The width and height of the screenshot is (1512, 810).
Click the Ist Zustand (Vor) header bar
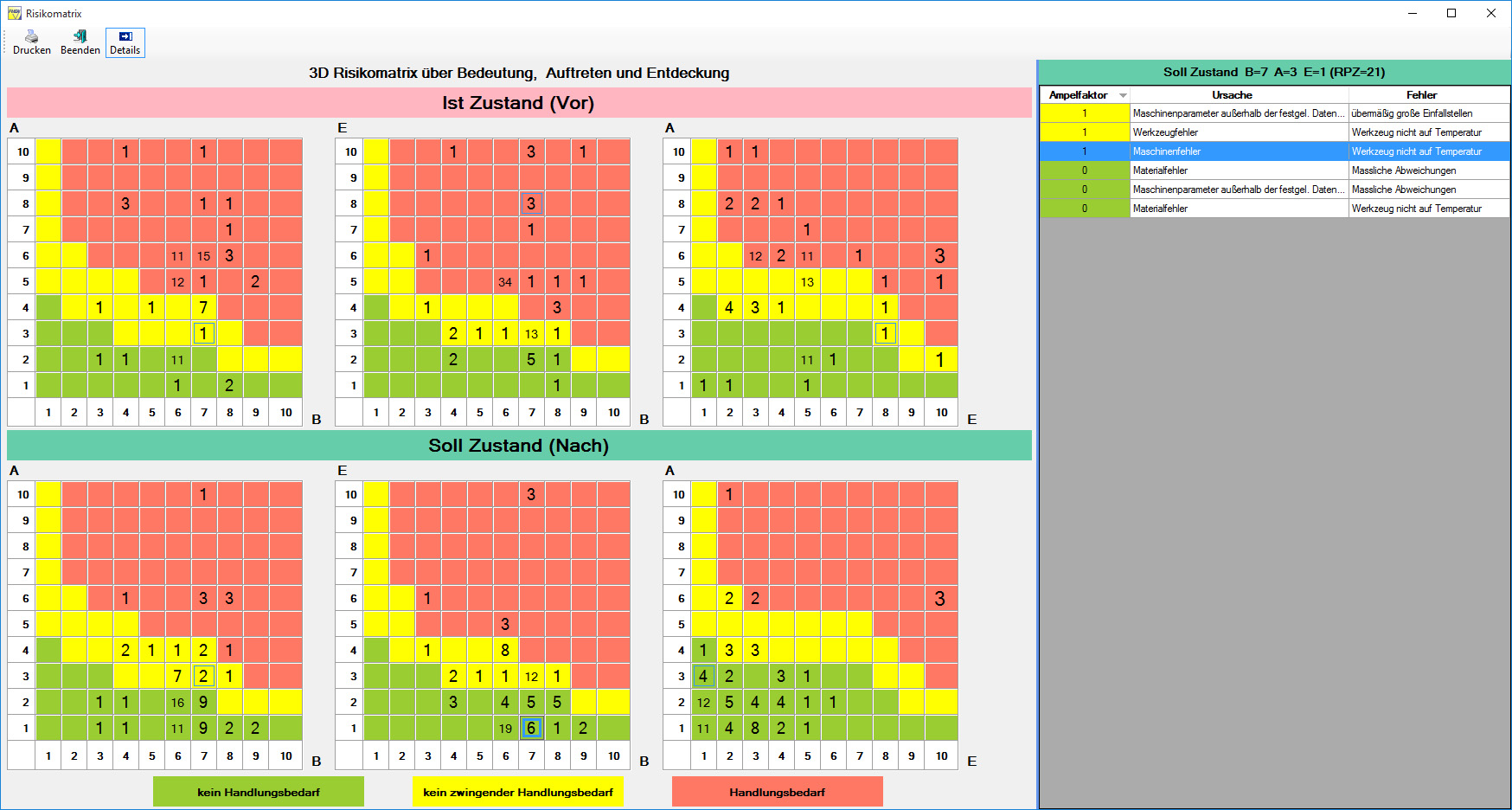click(518, 103)
